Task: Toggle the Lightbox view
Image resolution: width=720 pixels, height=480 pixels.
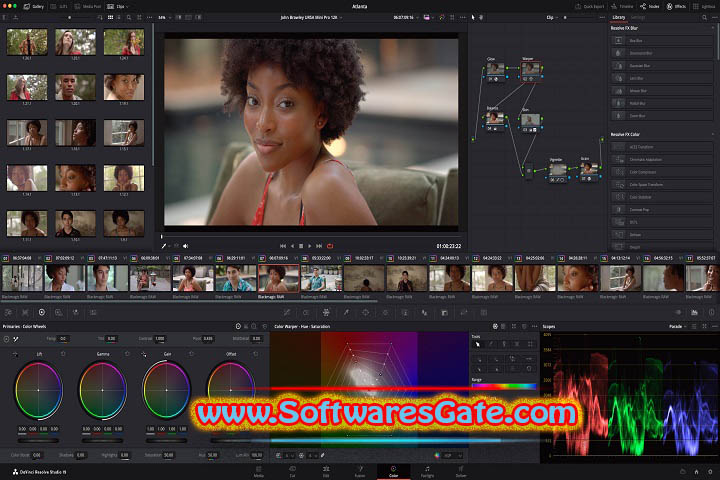Action: (704, 6)
